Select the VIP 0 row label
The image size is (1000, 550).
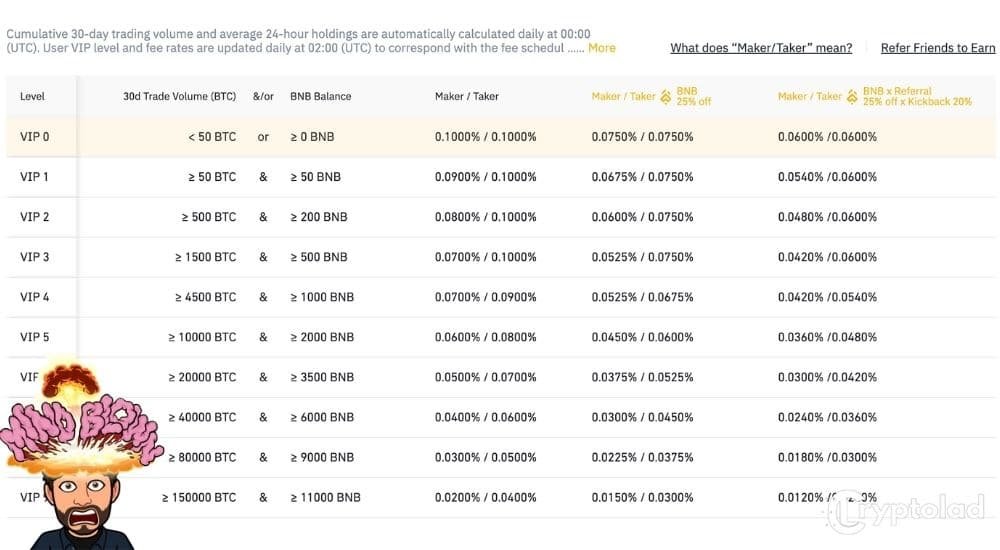pyautogui.click(x=34, y=137)
